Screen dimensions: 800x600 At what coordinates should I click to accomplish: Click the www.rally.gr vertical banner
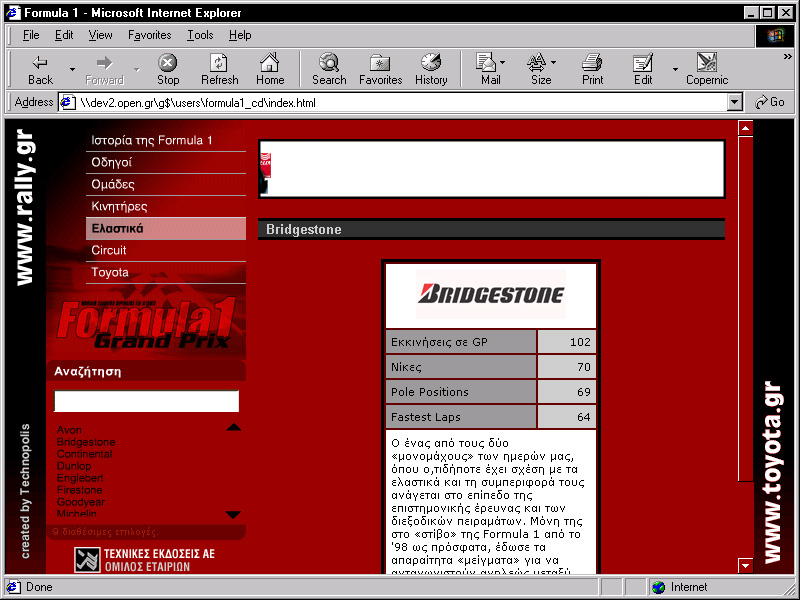tap(25, 207)
